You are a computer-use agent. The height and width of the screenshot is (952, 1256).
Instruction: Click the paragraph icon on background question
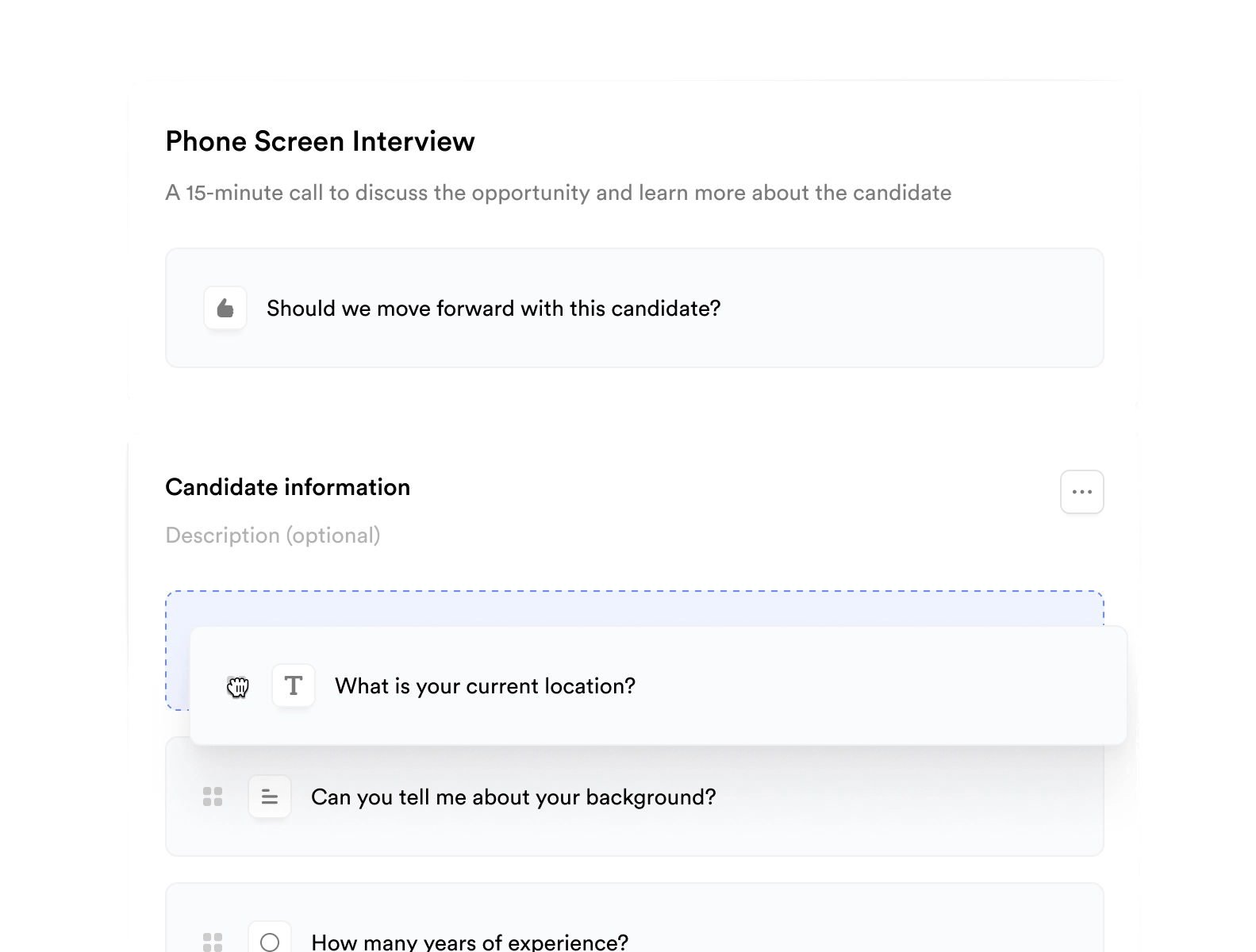(270, 797)
